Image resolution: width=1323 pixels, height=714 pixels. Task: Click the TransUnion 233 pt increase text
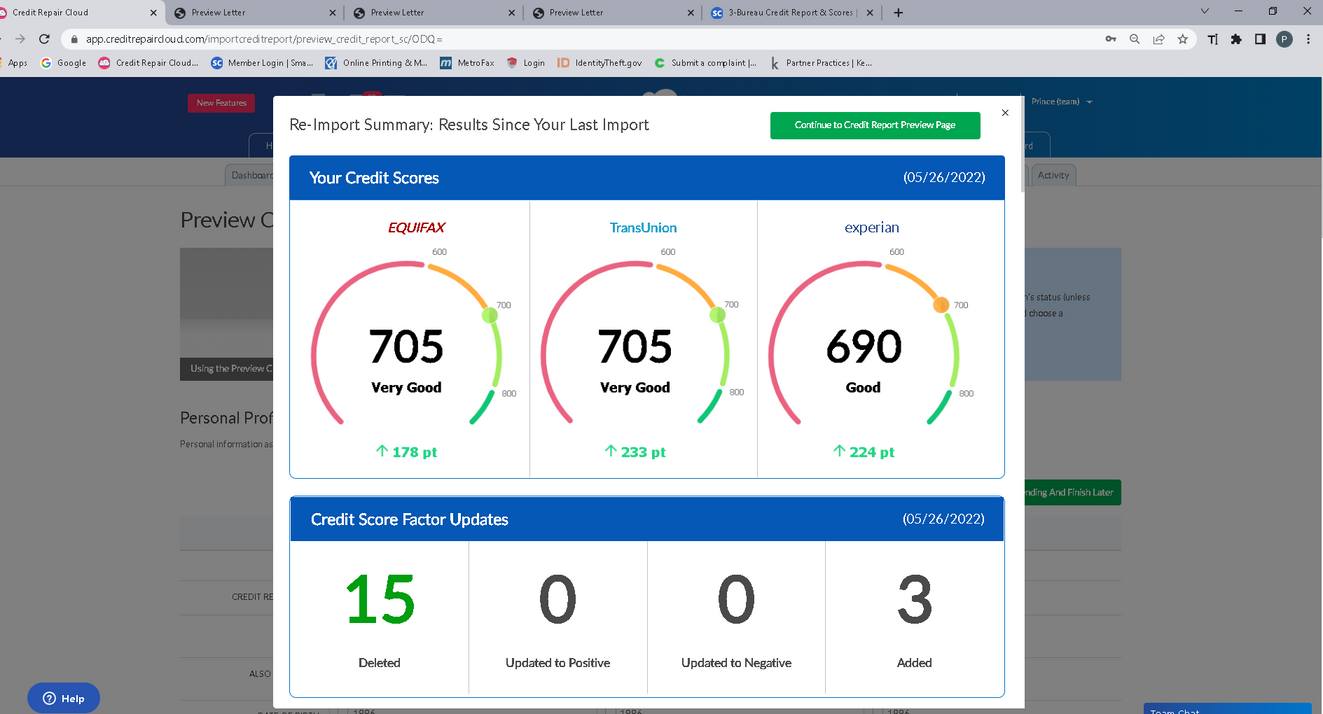click(x=635, y=452)
